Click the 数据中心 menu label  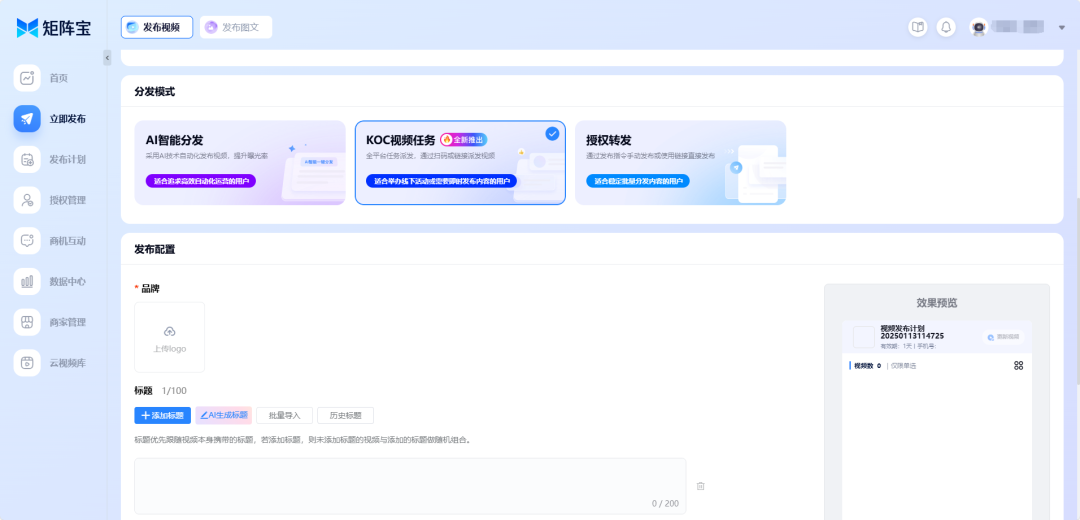tap(68, 282)
